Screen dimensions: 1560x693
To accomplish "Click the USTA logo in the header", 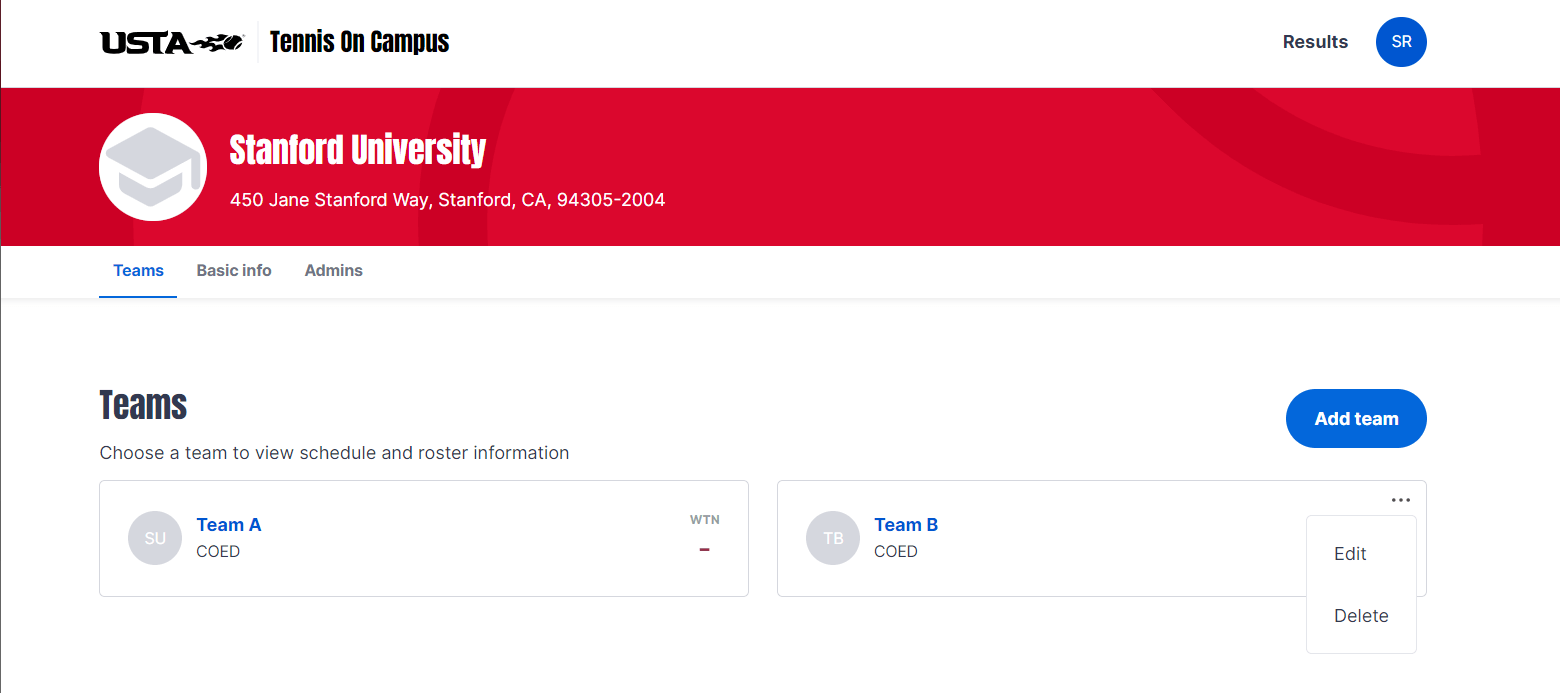I will [168, 42].
